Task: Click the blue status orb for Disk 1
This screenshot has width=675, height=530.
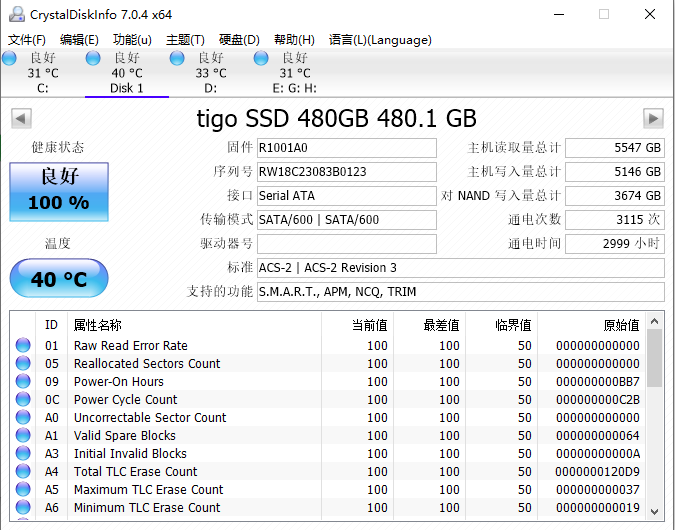Action: click(x=93, y=58)
